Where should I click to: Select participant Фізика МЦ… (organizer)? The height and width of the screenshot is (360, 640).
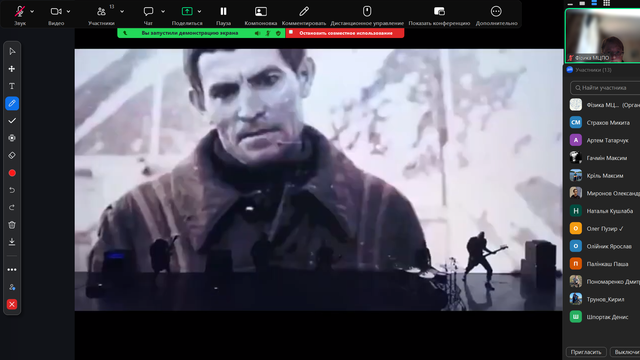[x=604, y=105]
